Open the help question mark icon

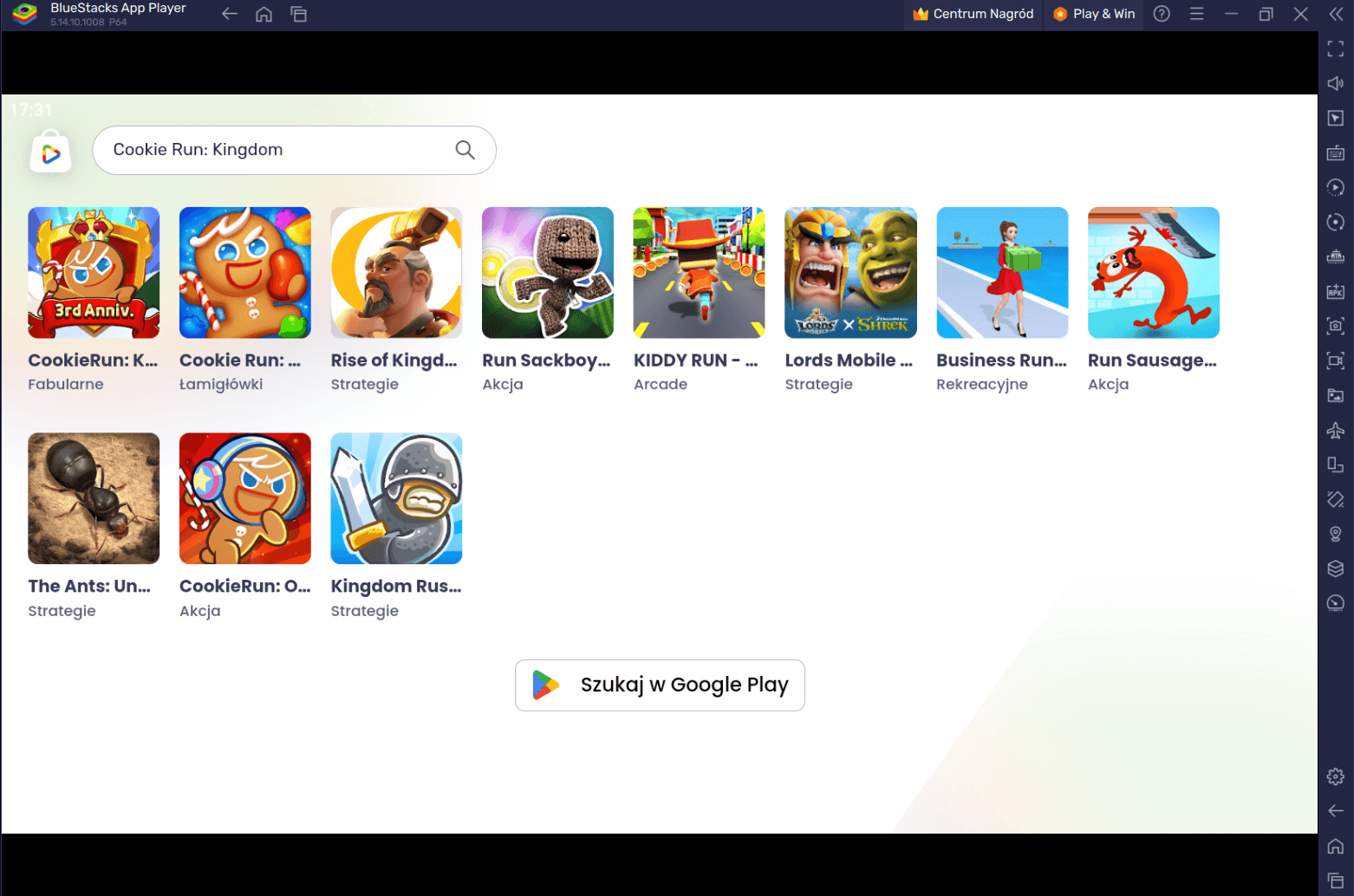coord(1162,14)
